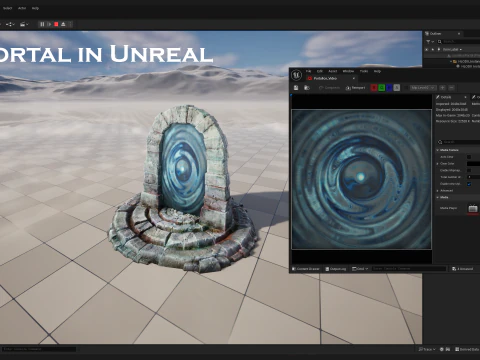Click the portal texture preview
Viewport: 480px width, 360px height.
click(x=361, y=179)
